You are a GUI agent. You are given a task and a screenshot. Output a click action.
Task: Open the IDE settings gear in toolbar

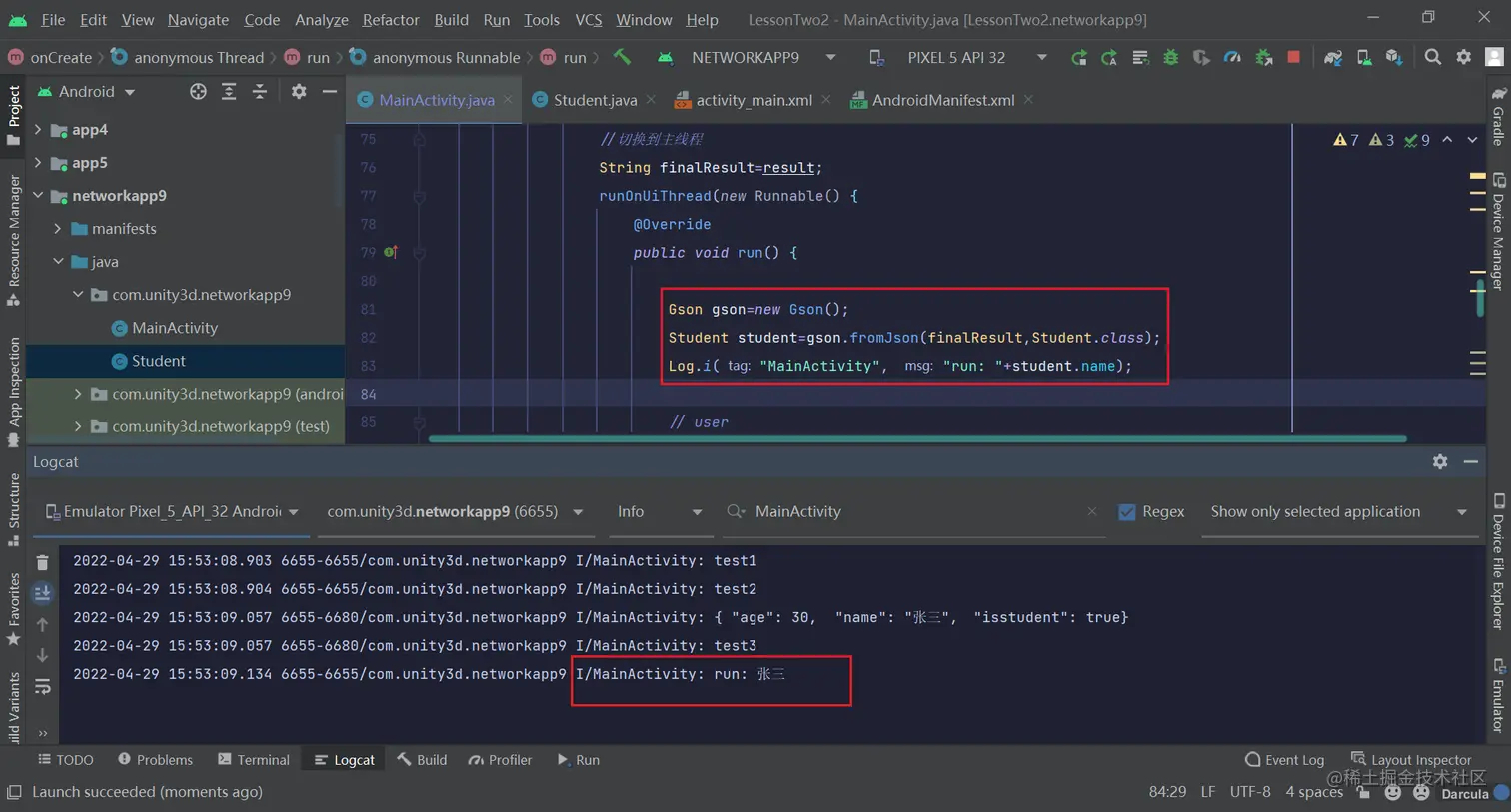click(x=1464, y=58)
